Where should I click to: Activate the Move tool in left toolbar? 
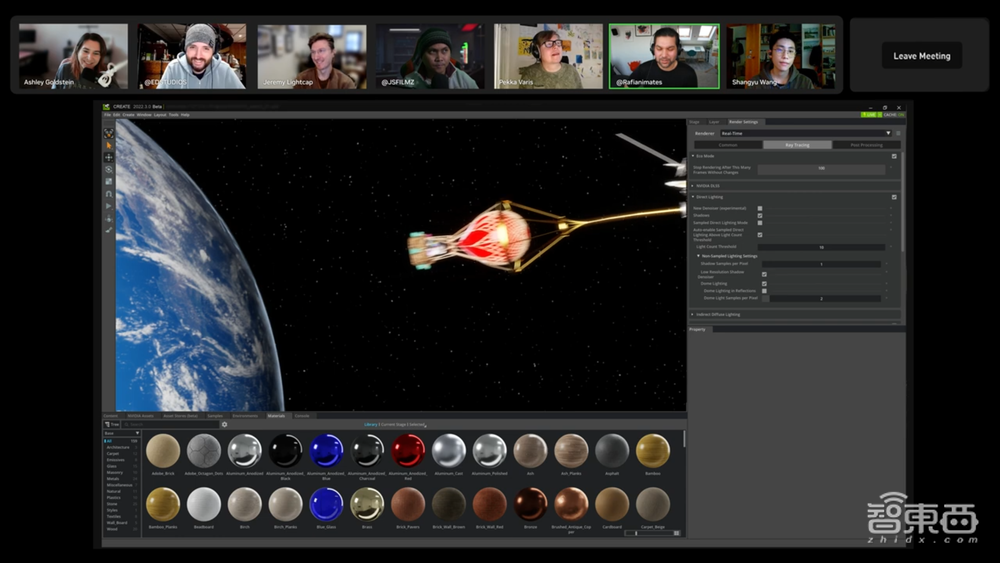109,157
